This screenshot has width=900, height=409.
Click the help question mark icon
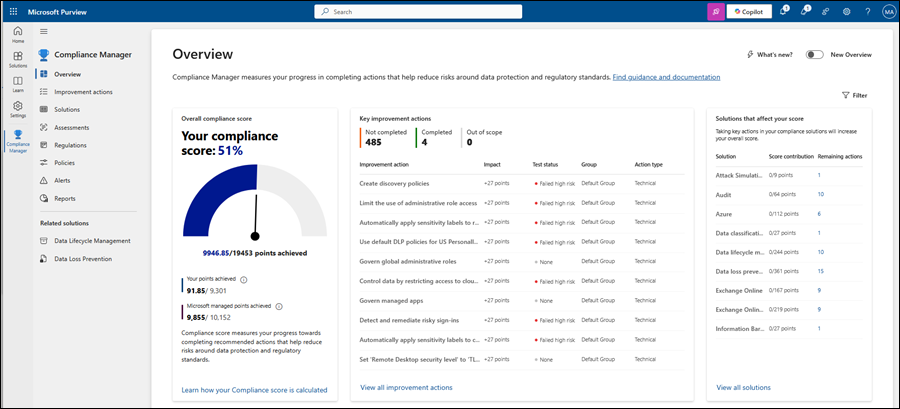[866, 12]
